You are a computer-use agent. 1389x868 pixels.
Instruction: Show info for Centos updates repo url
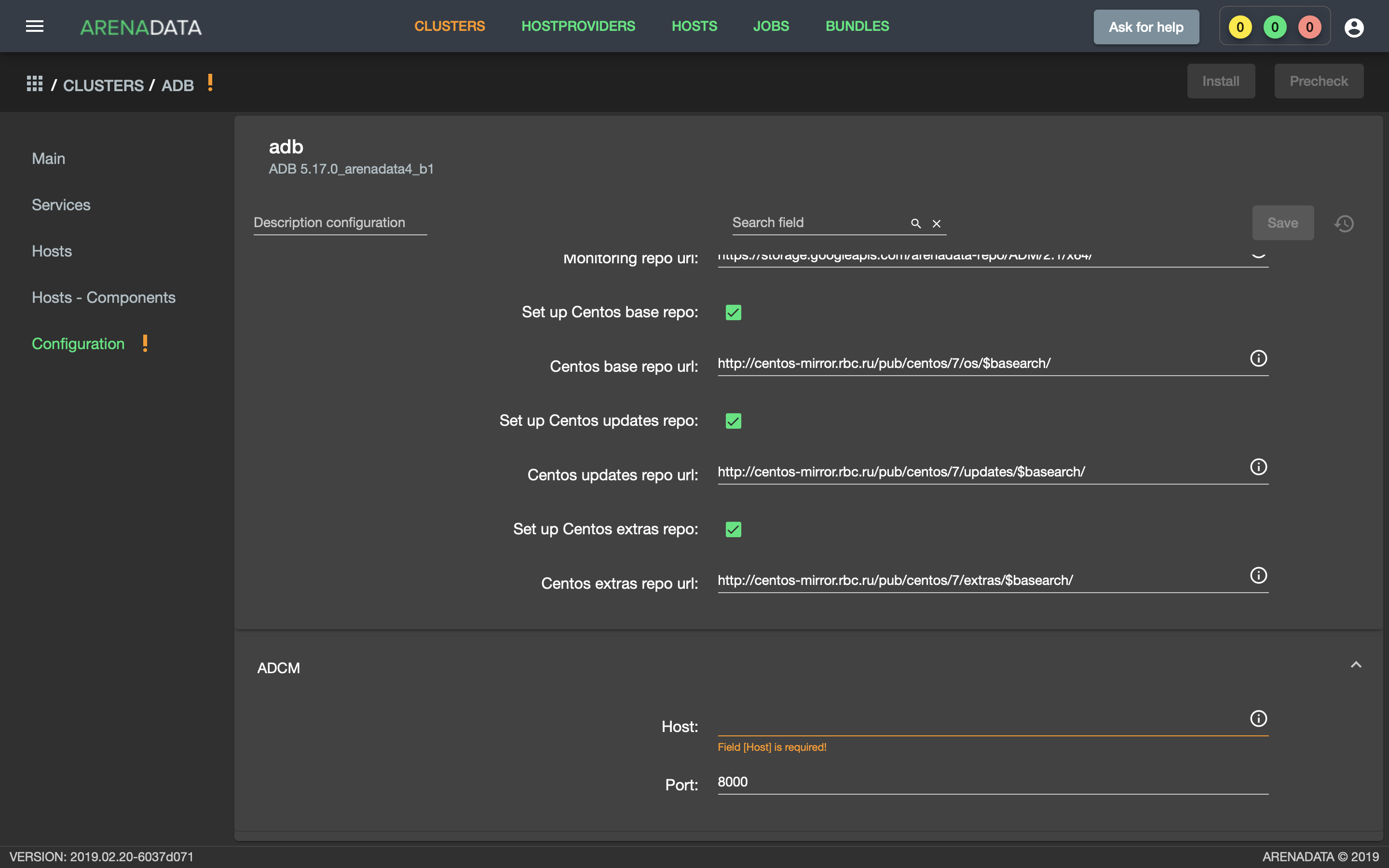(1258, 467)
